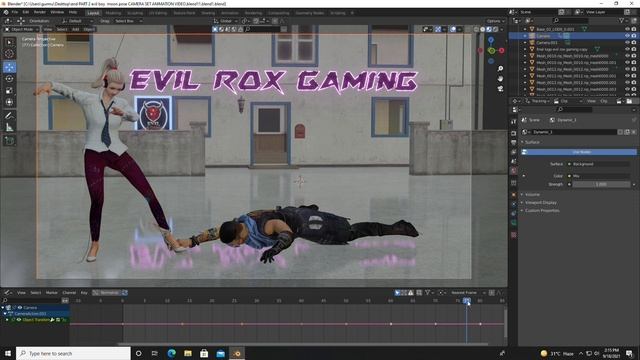
Task: Select CameraAction.001 channel in graph editor
Action: (30, 314)
